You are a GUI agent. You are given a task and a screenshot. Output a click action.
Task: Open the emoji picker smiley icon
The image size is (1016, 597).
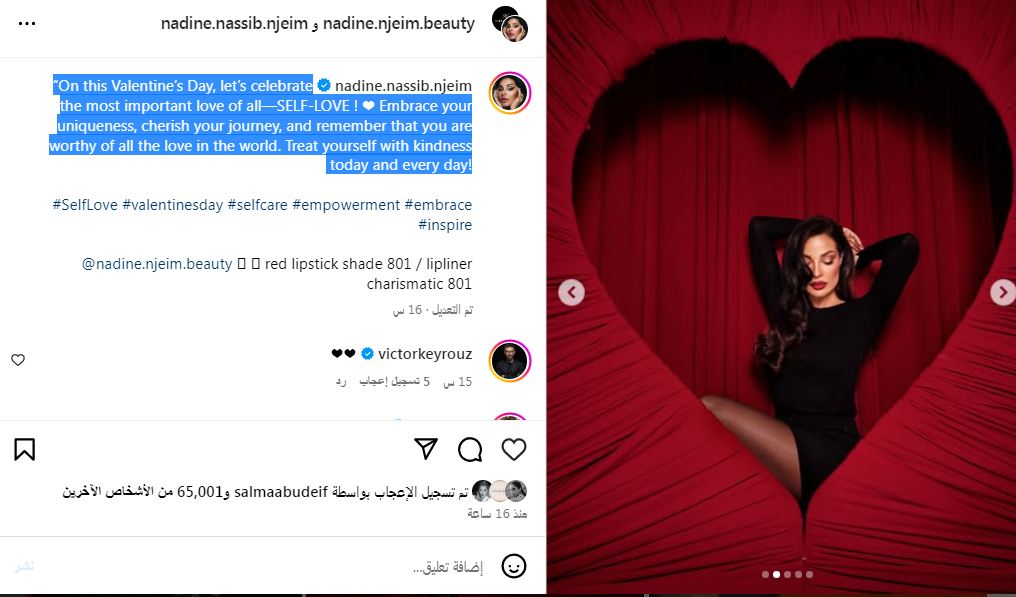514,566
